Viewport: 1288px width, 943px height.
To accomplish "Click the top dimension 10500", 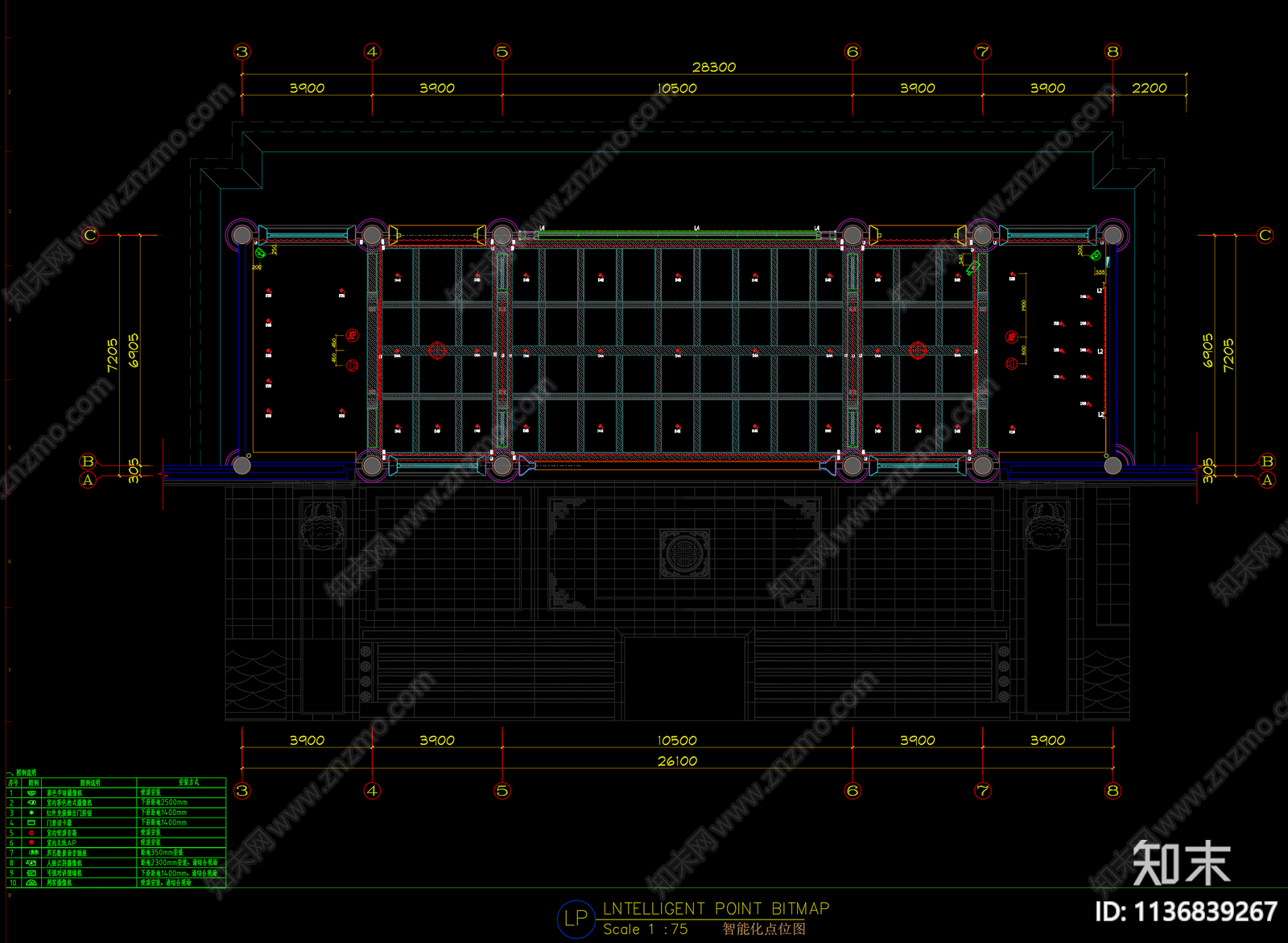I will click(677, 88).
